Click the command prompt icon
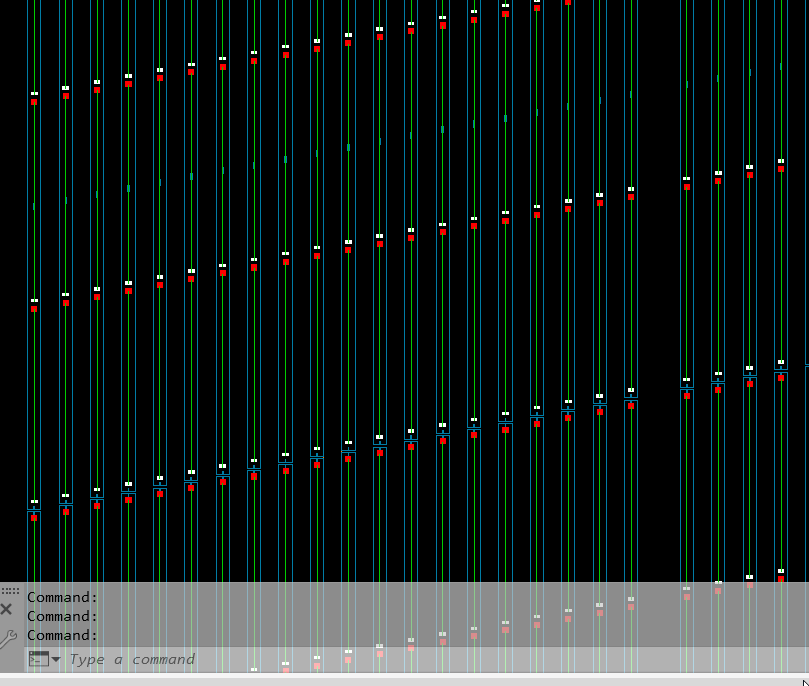The image size is (809, 686). coord(38,659)
